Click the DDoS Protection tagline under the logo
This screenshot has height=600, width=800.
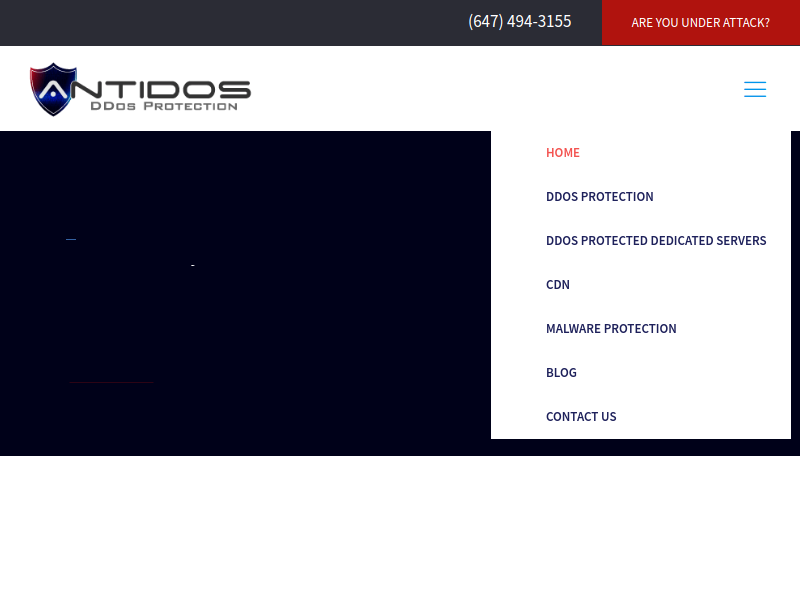[164, 106]
